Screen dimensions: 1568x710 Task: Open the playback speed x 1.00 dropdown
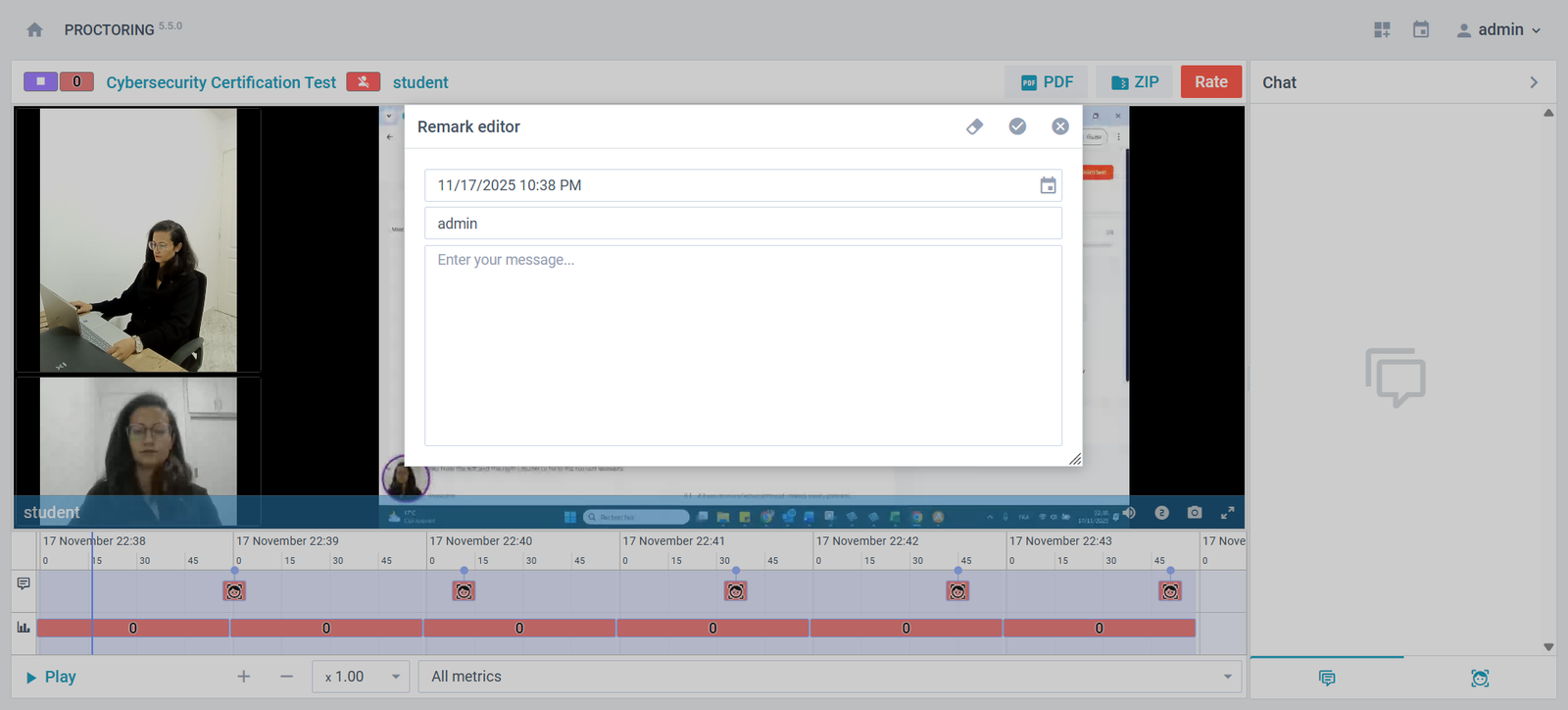(361, 677)
